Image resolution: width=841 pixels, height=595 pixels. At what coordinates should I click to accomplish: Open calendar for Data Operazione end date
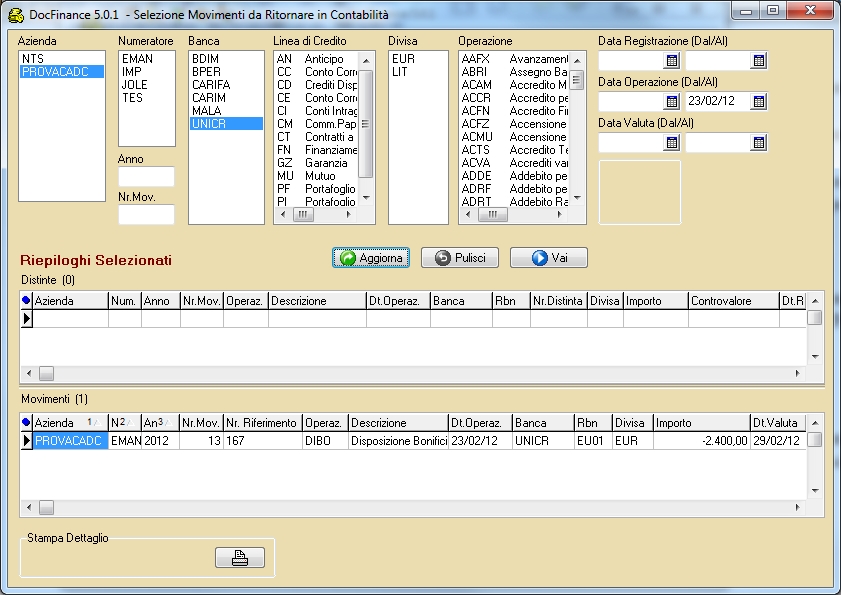pos(758,102)
